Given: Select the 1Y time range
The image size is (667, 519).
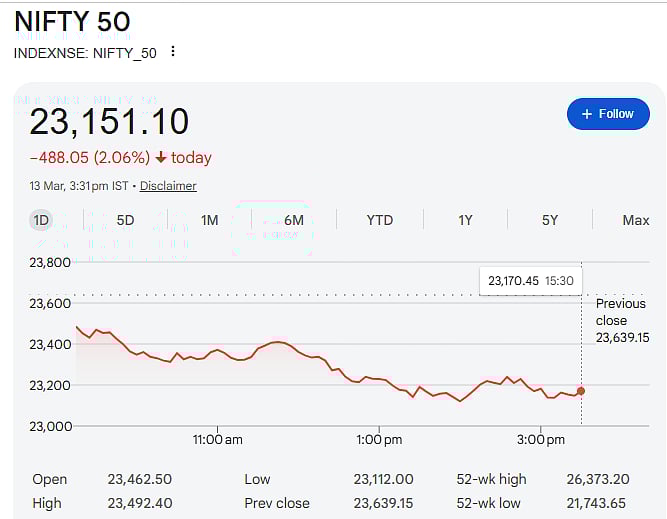Looking at the screenshot, I should [465, 220].
